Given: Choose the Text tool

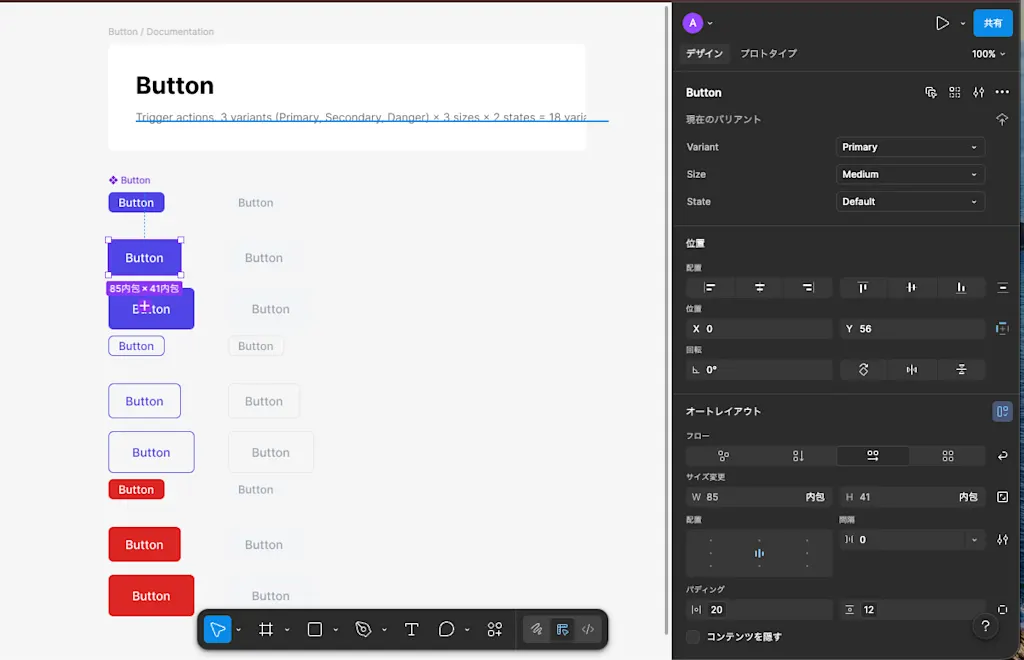Looking at the screenshot, I should [411, 629].
